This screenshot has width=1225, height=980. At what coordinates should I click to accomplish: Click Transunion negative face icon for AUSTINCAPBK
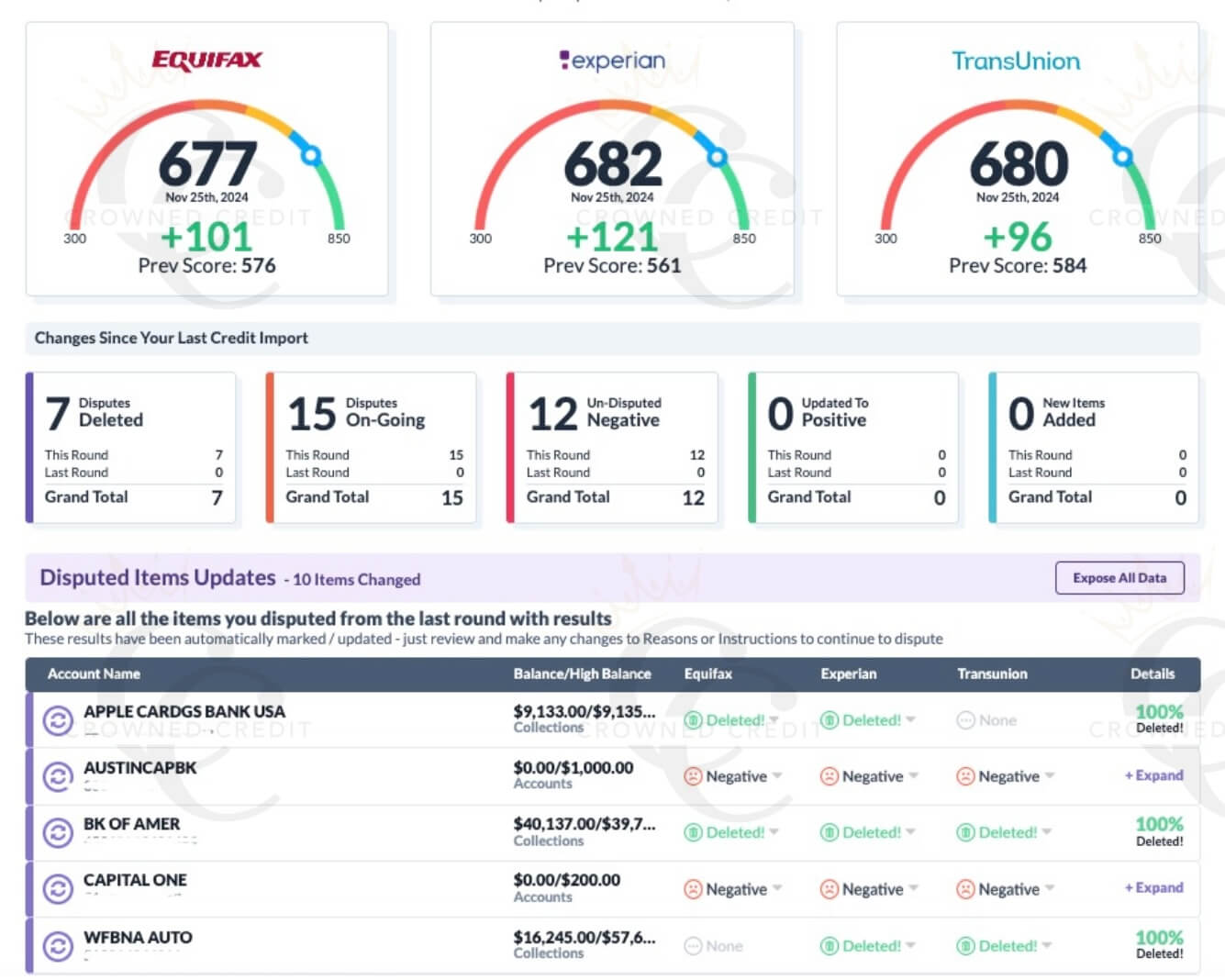click(x=965, y=776)
